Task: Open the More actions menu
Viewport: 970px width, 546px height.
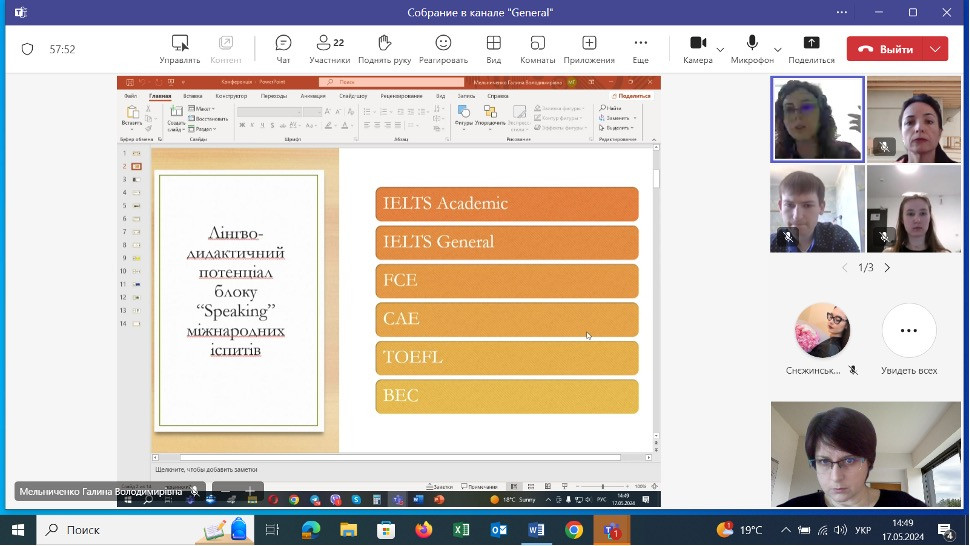Action: [641, 48]
